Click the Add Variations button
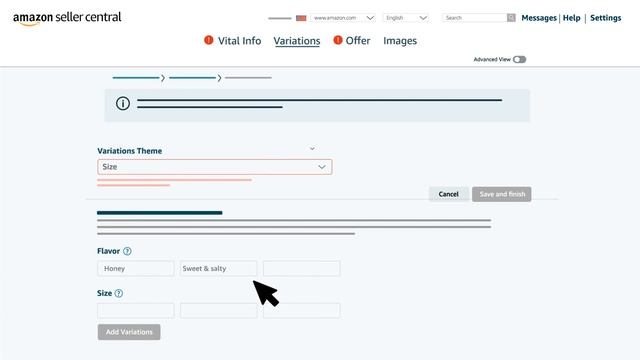 point(129,332)
